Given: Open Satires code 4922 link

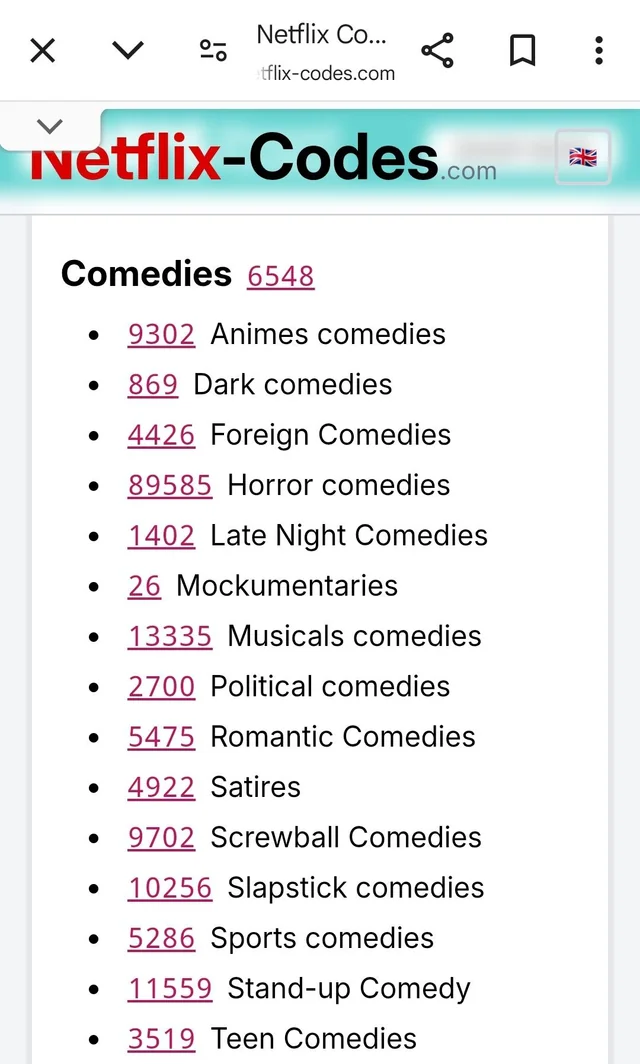Looking at the screenshot, I should pyautogui.click(x=161, y=787).
